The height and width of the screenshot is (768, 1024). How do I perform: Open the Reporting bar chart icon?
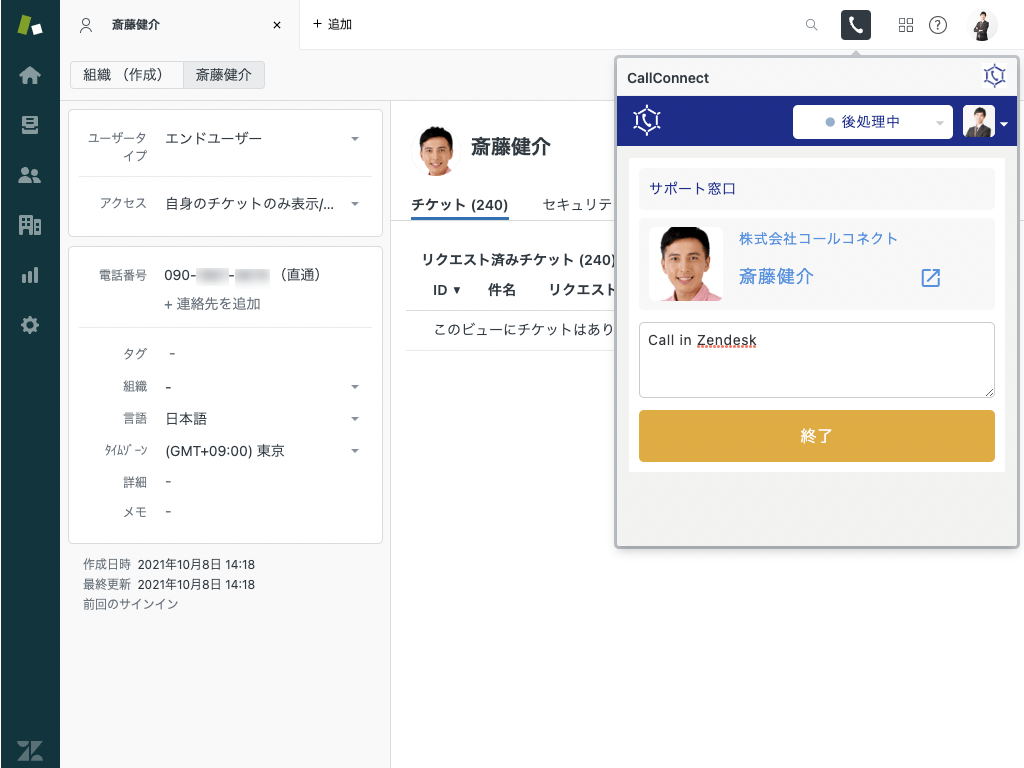tap(30, 275)
